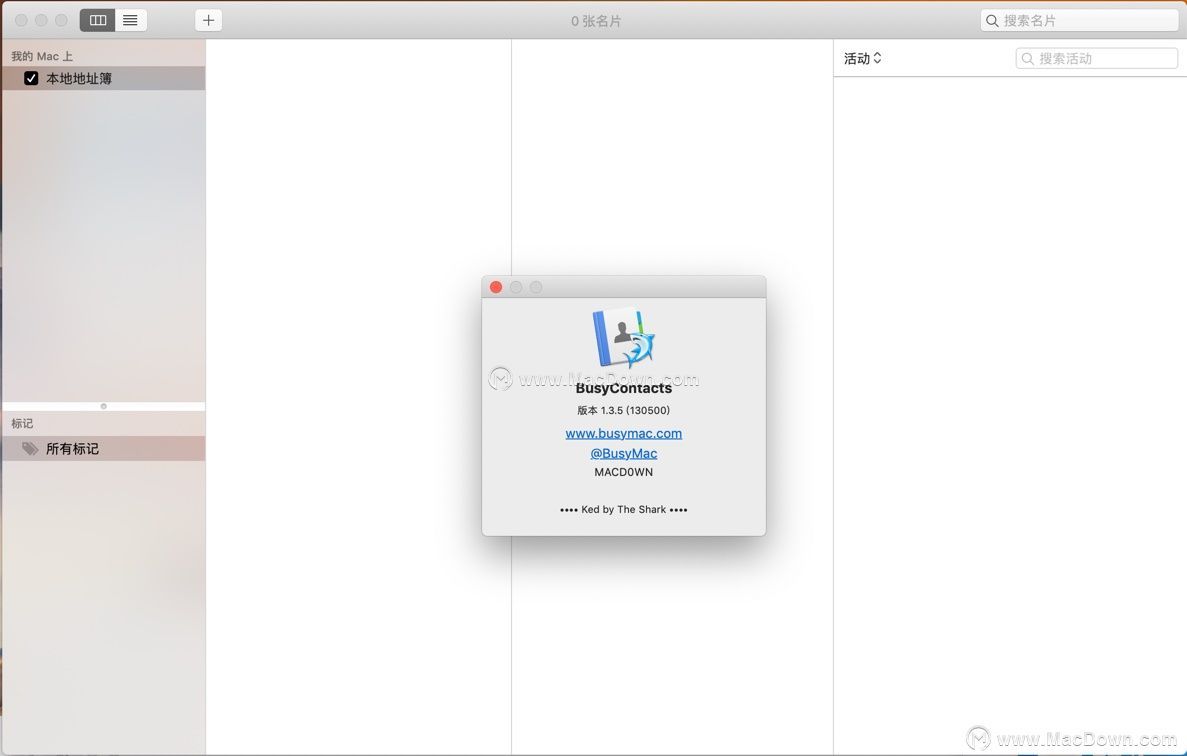The image size is (1187, 756).
Task: Click the 版本 1.3.5 (130500) version text
Action: click(624, 410)
